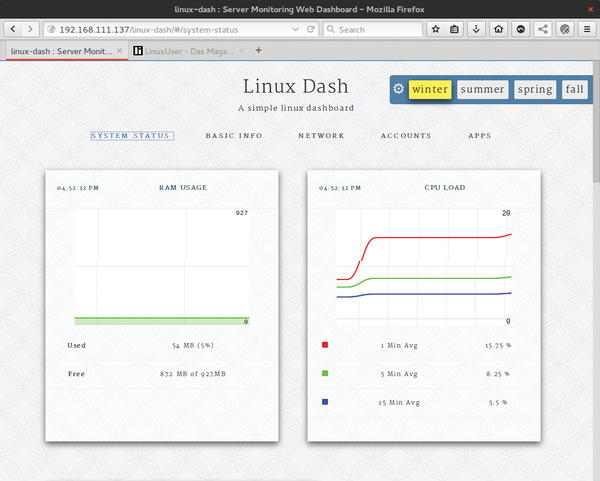The image size is (600, 481).
Task: Click the red 1 Min Avg legend swatch
Action: (325, 345)
